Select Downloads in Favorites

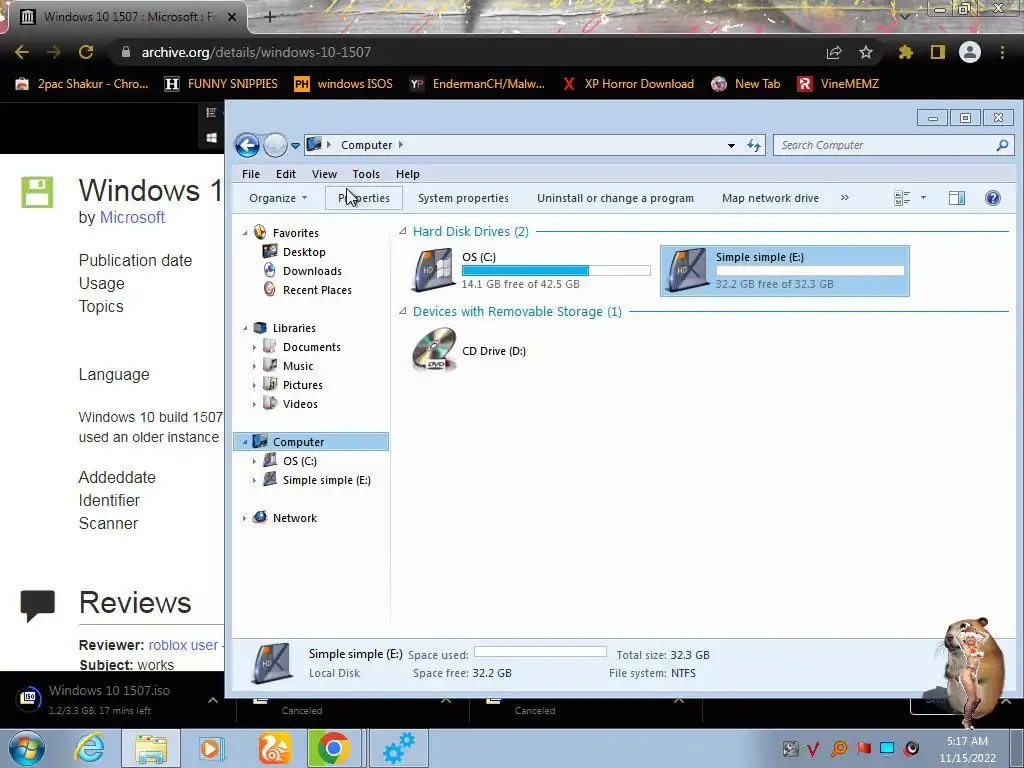pos(312,270)
